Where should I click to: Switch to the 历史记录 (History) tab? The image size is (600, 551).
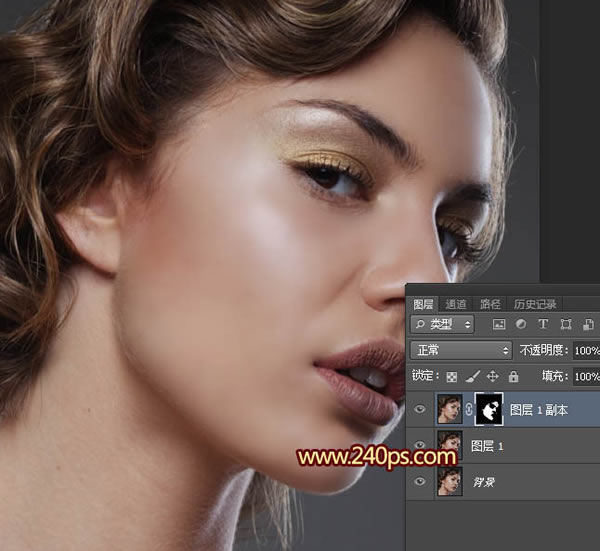tap(535, 304)
